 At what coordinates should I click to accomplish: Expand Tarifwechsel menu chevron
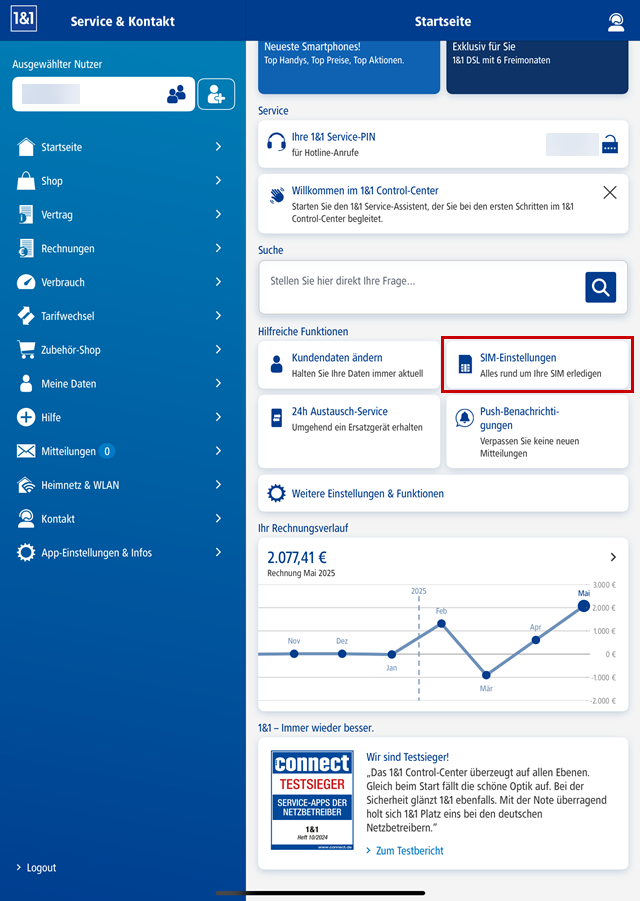coord(218,315)
